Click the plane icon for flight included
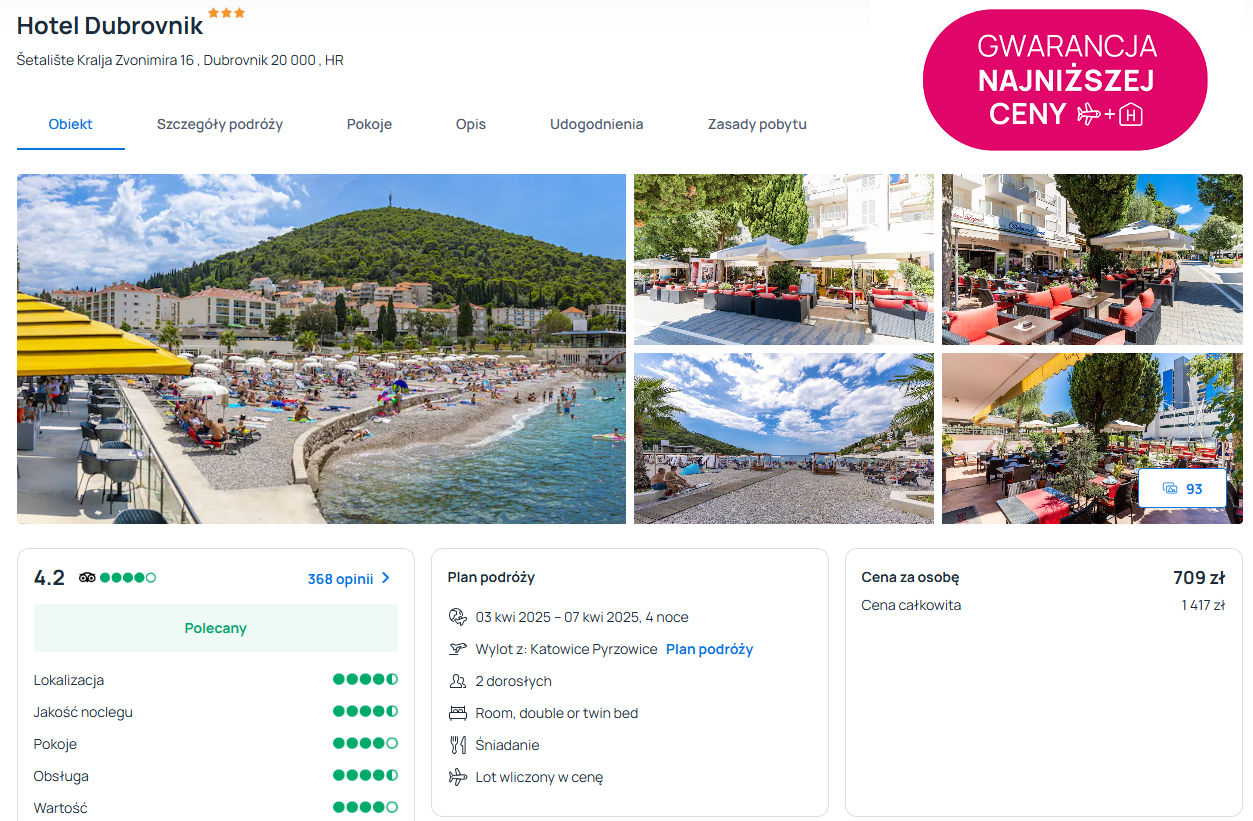 pyautogui.click(x=458, y=777)
